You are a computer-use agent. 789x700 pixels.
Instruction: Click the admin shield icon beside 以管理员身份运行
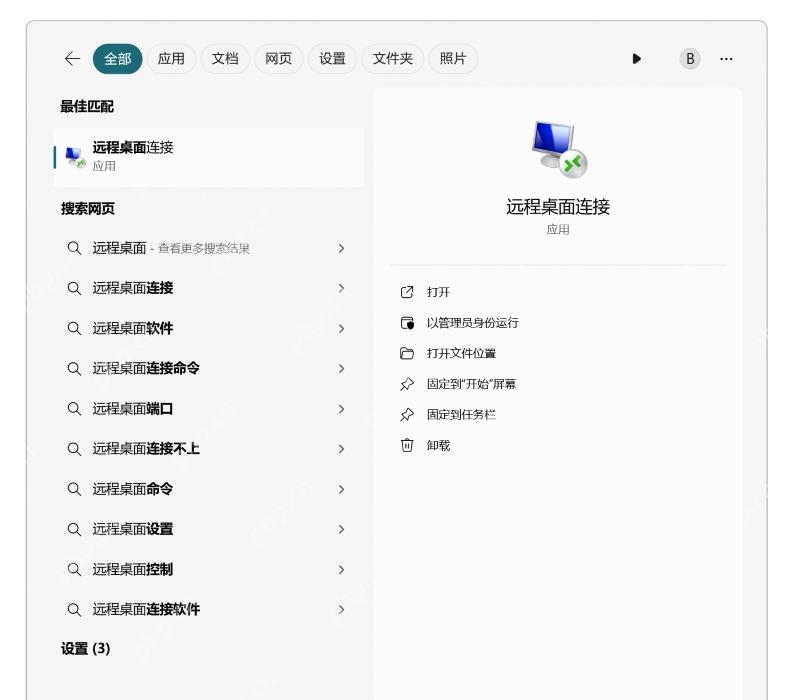pyautogui.click(x=407, y=323)
